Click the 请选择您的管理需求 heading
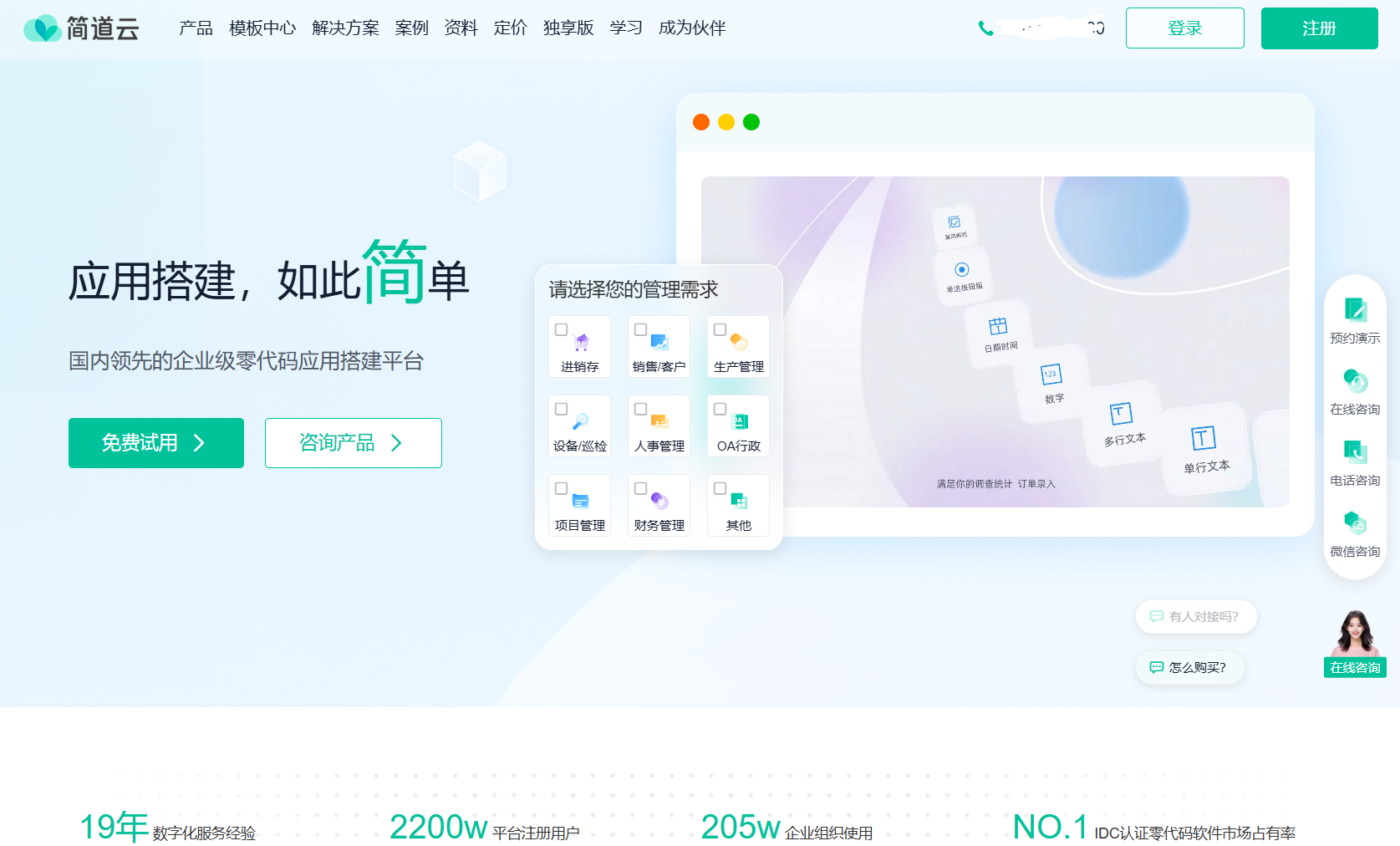This screenshot has width=1400, height=846. (x=634, y=290)
